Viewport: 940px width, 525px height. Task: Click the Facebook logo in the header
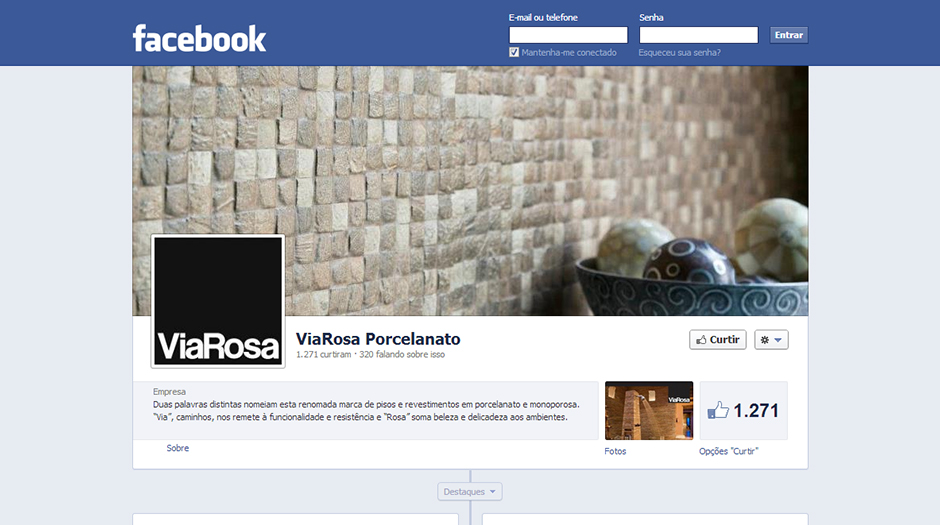click(x=199, y=38)
